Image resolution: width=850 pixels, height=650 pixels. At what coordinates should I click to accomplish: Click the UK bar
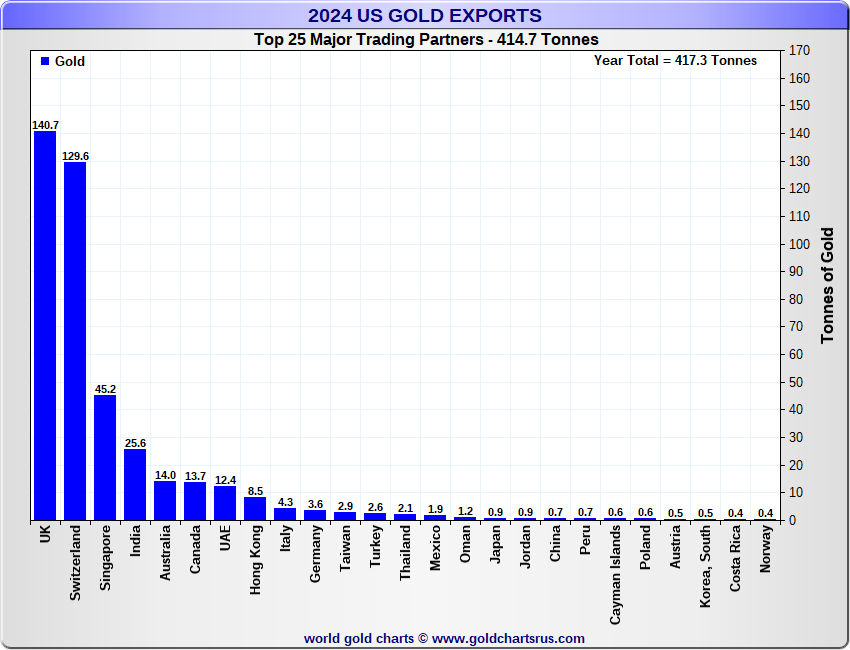[45, 325]
